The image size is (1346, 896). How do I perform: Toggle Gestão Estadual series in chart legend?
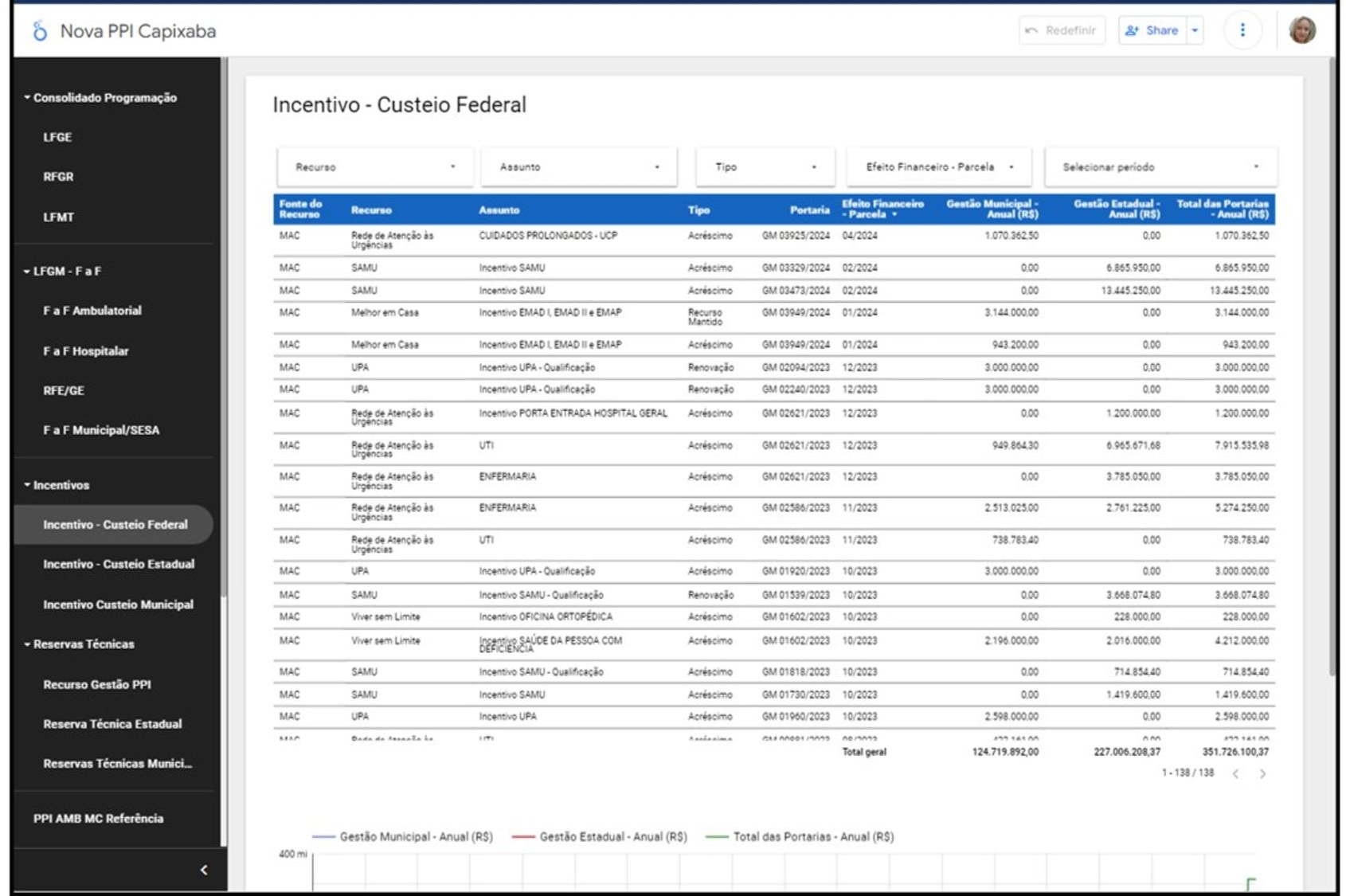point(600,837)
